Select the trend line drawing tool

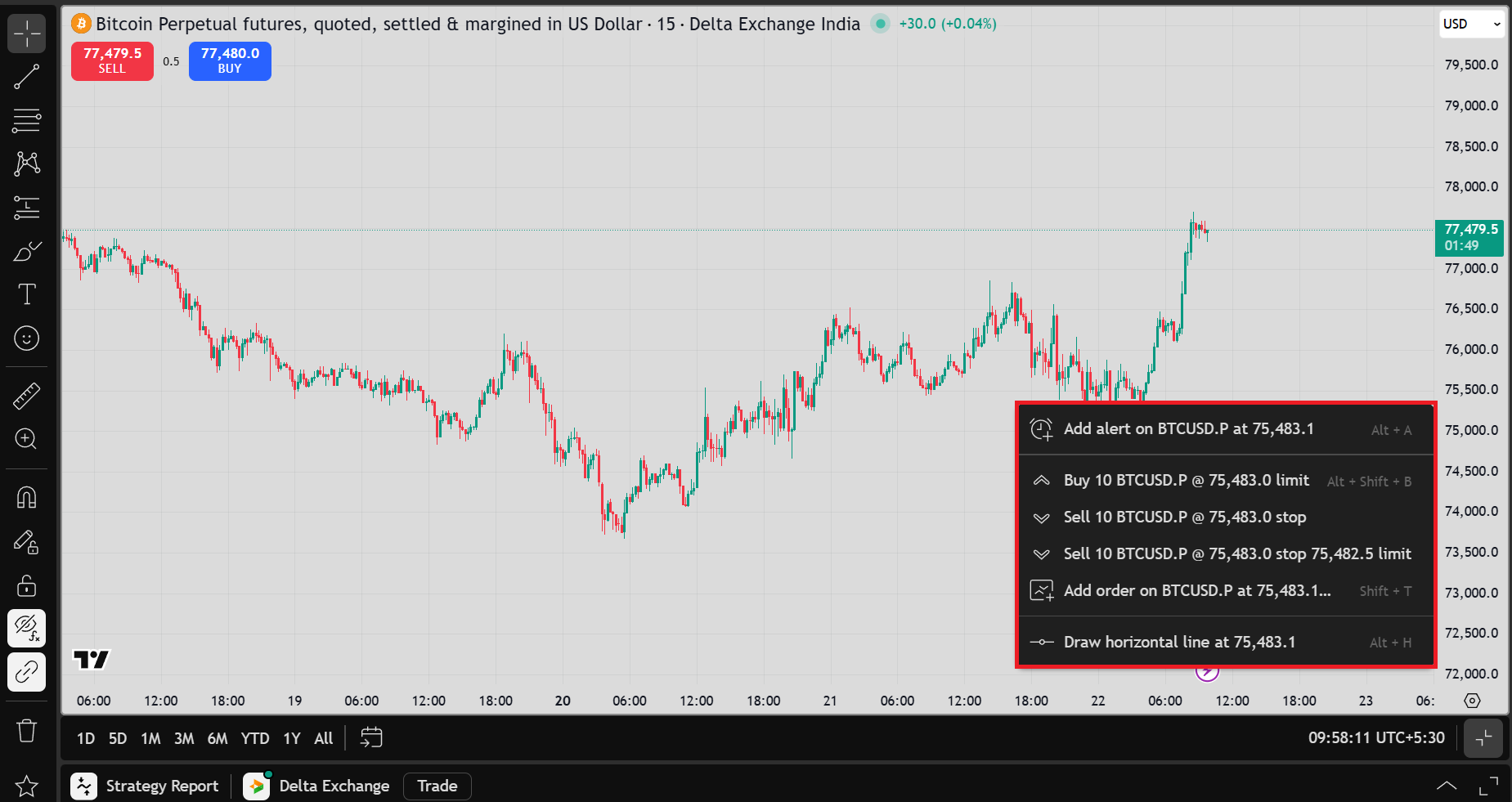click(26, 77)
